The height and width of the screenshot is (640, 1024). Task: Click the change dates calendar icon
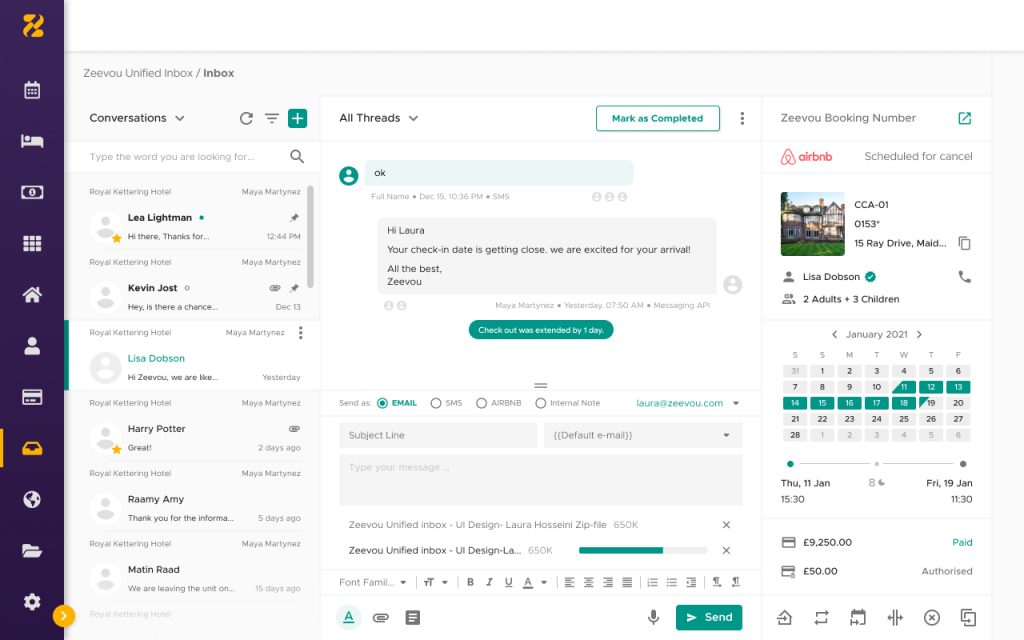pyautogui.click(x=858, y=618)
